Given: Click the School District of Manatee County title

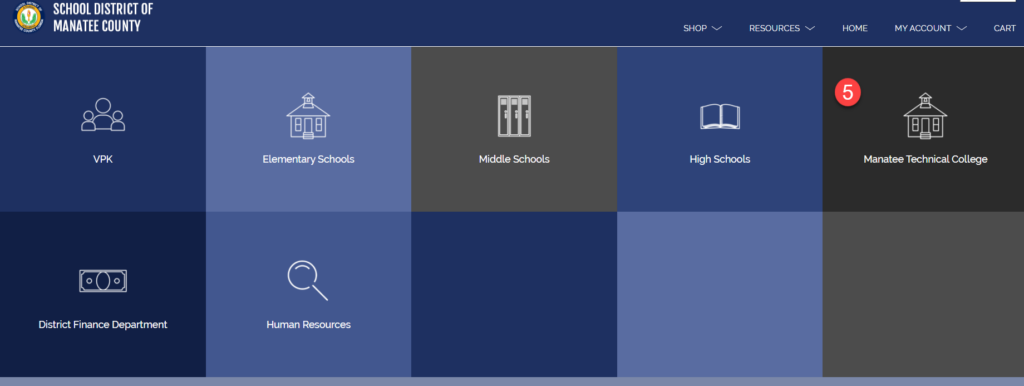Looking at the screenshot, I should coord(103,18).
